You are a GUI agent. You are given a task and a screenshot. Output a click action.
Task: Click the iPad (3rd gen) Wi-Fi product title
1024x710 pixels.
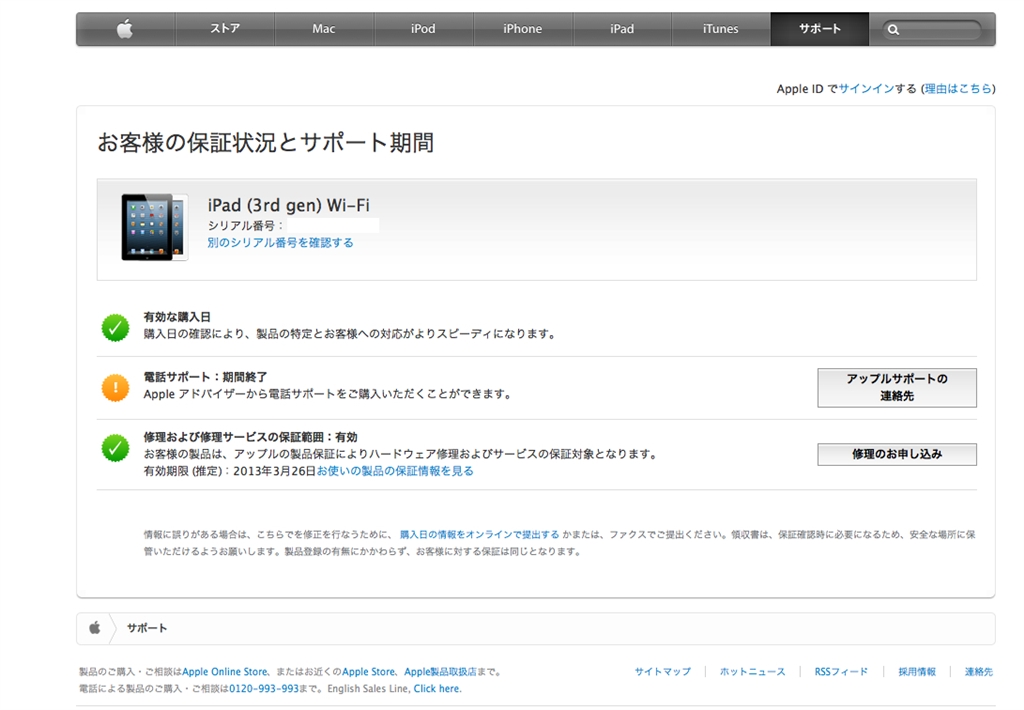coord(289,205)
